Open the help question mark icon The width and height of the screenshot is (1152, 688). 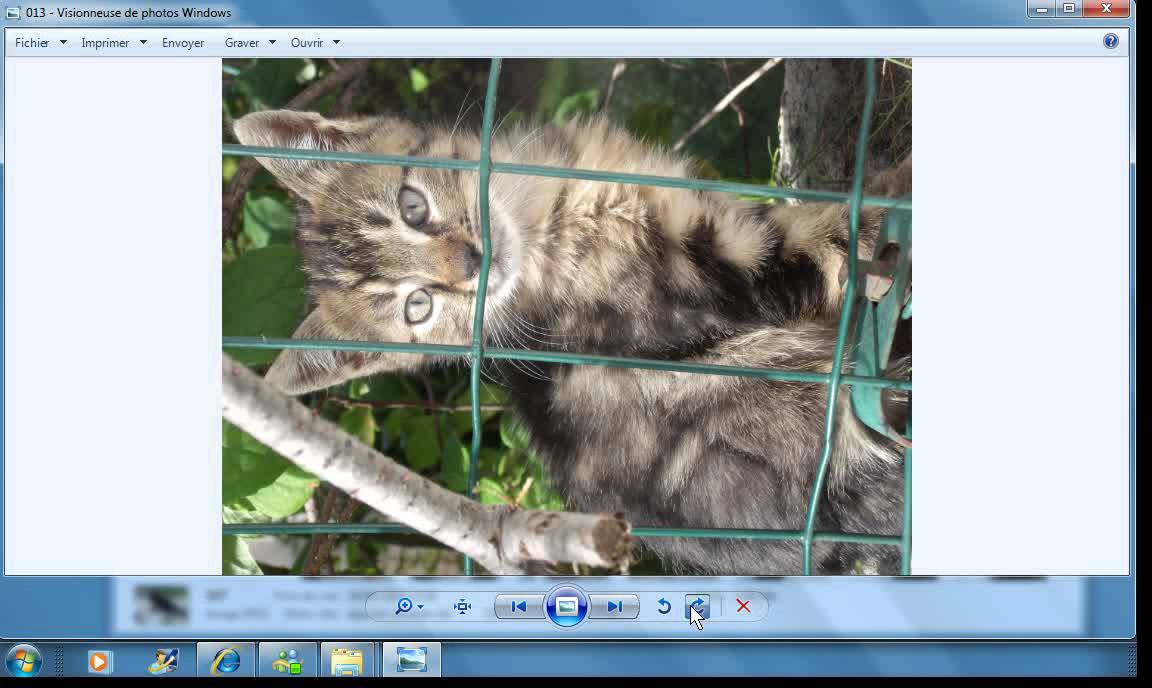pos(1111,41)
